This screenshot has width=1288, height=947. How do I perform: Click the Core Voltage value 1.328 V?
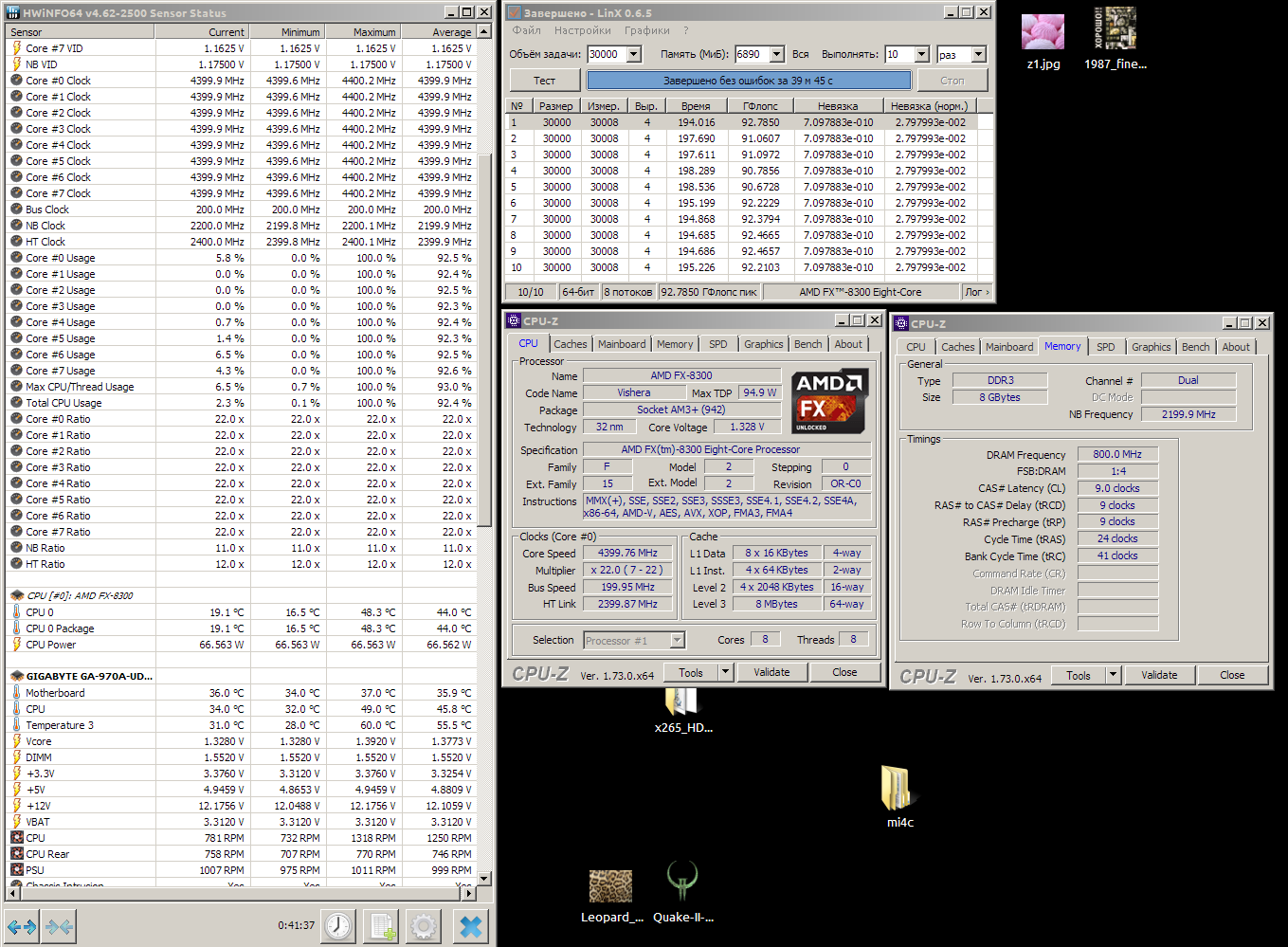747,427
